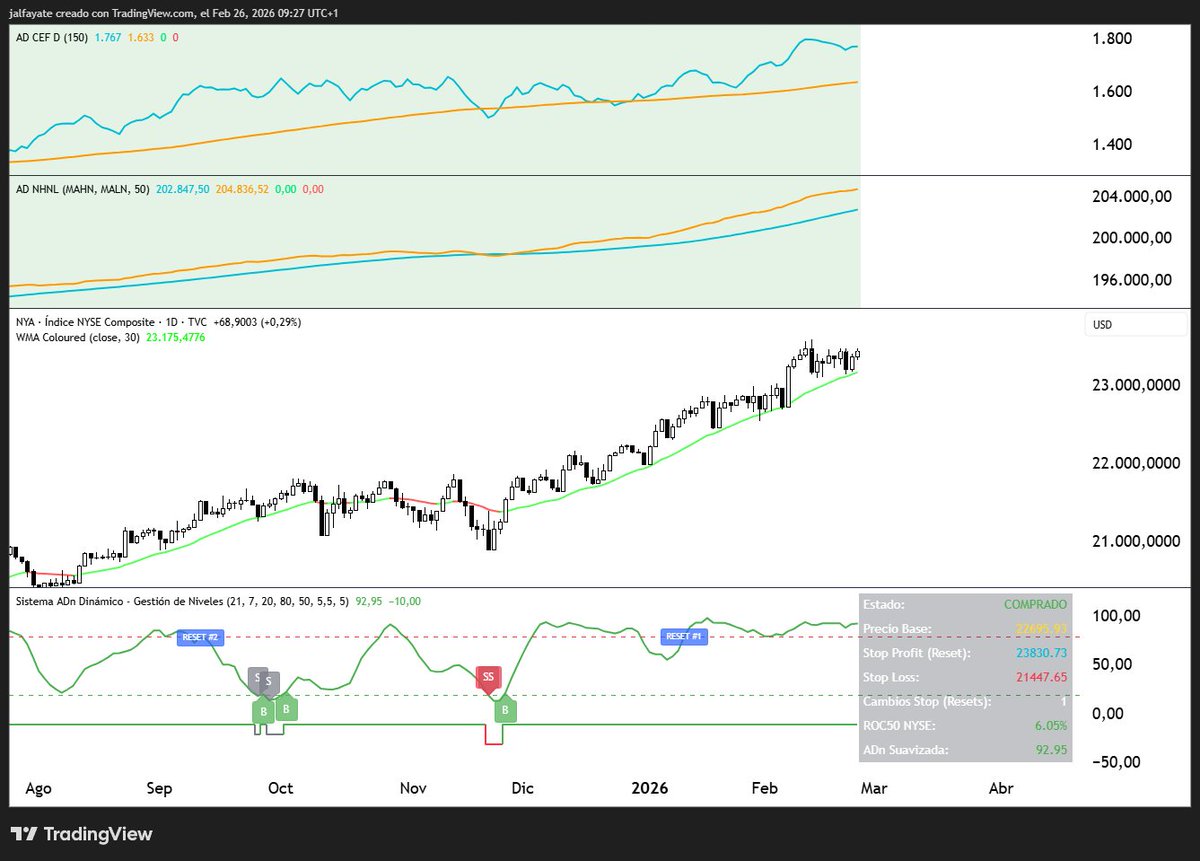Click the Dic label on time axis
Viewport: 1200px width, 861px height.
522,788
